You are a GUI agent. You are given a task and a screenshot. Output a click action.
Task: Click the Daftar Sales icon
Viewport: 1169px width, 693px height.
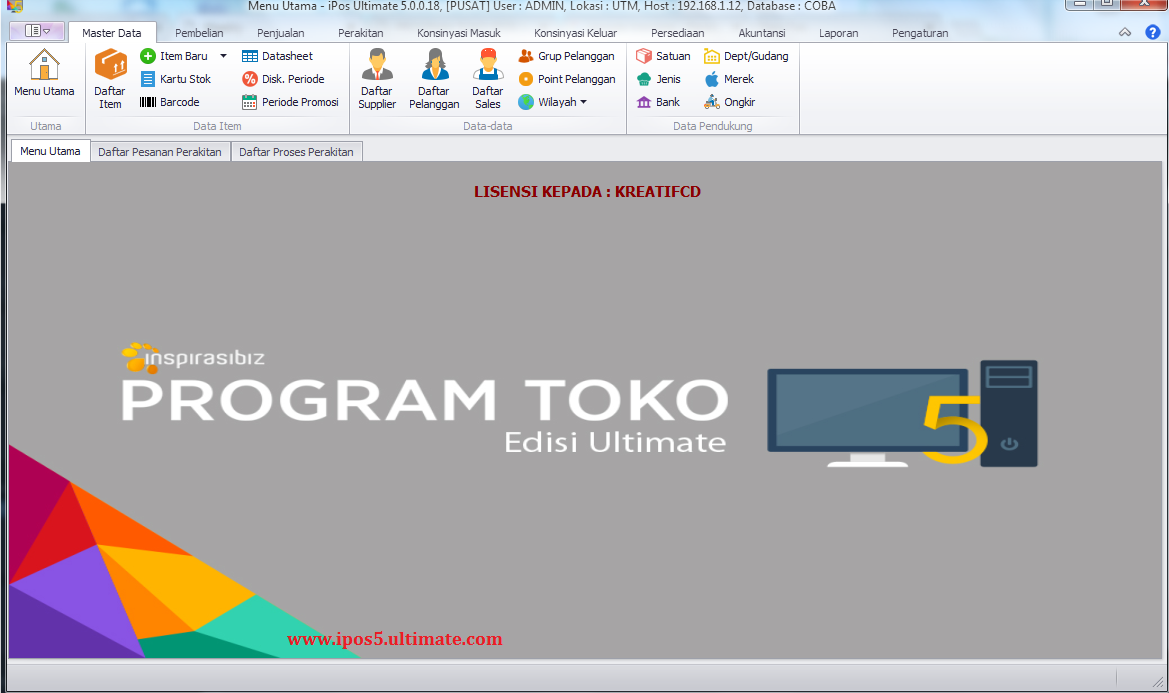pos(487,78)
